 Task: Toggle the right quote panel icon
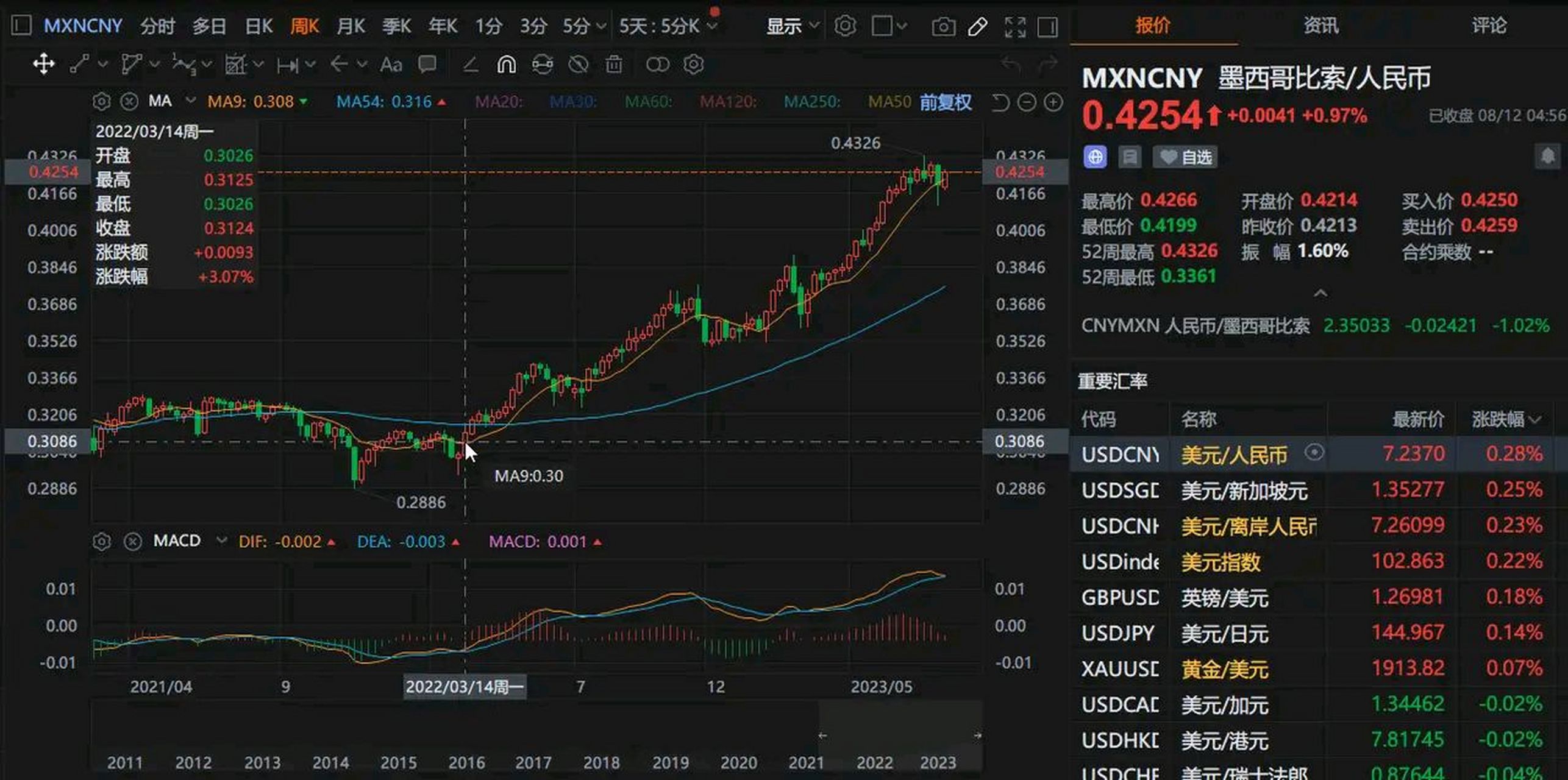point(1047,26)
